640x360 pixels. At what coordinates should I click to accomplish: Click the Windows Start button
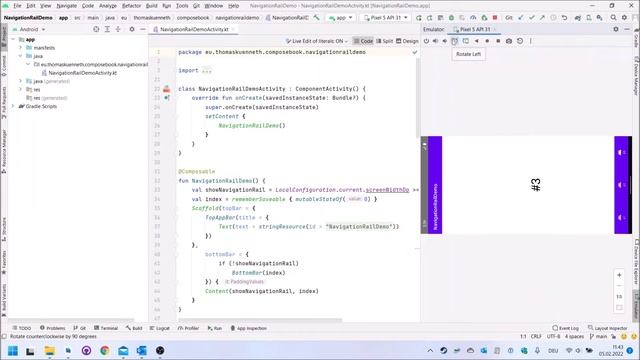coord(13,351)
